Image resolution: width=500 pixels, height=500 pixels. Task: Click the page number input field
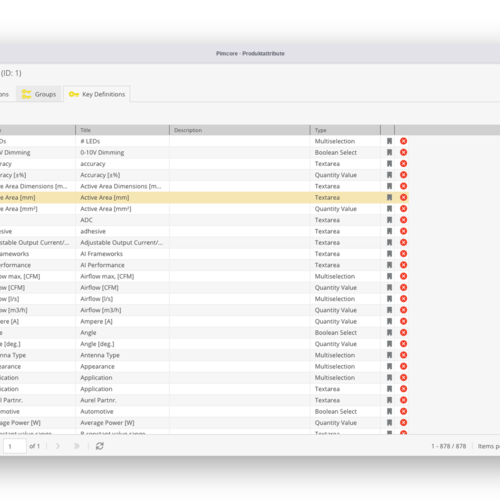(x=15, y=446)
